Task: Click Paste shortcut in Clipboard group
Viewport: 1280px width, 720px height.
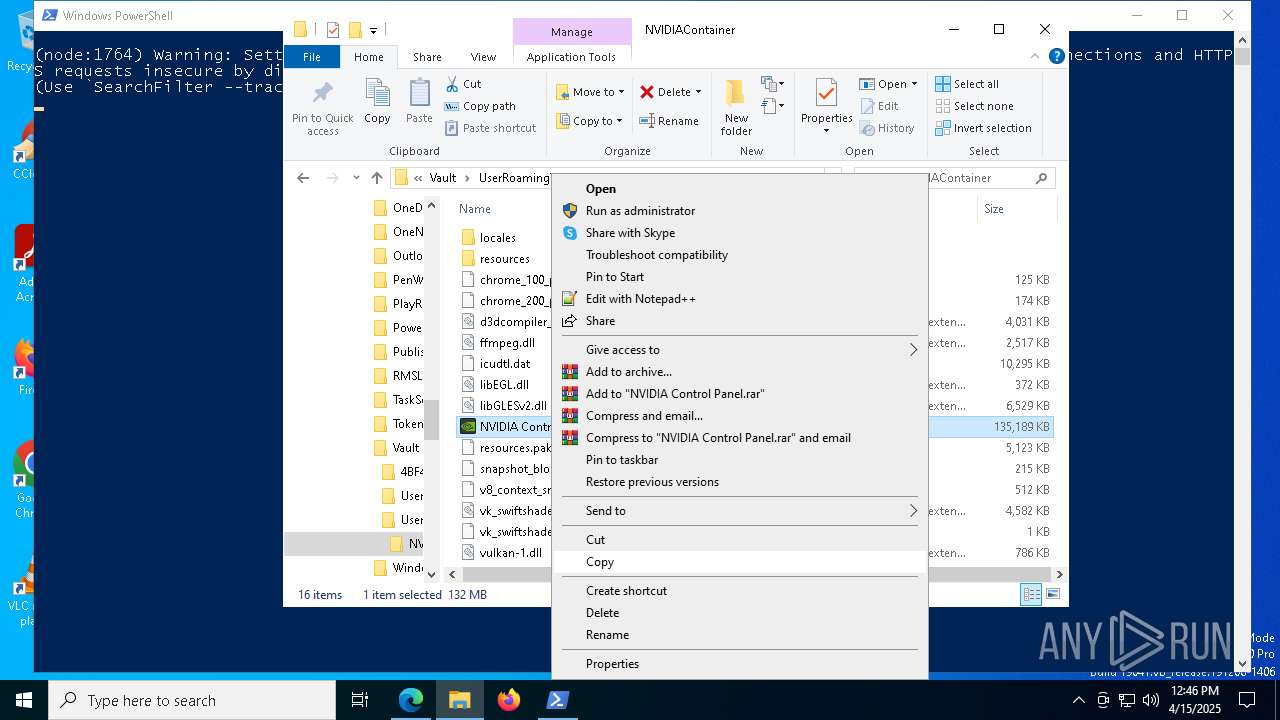Action: pos(490,128)
